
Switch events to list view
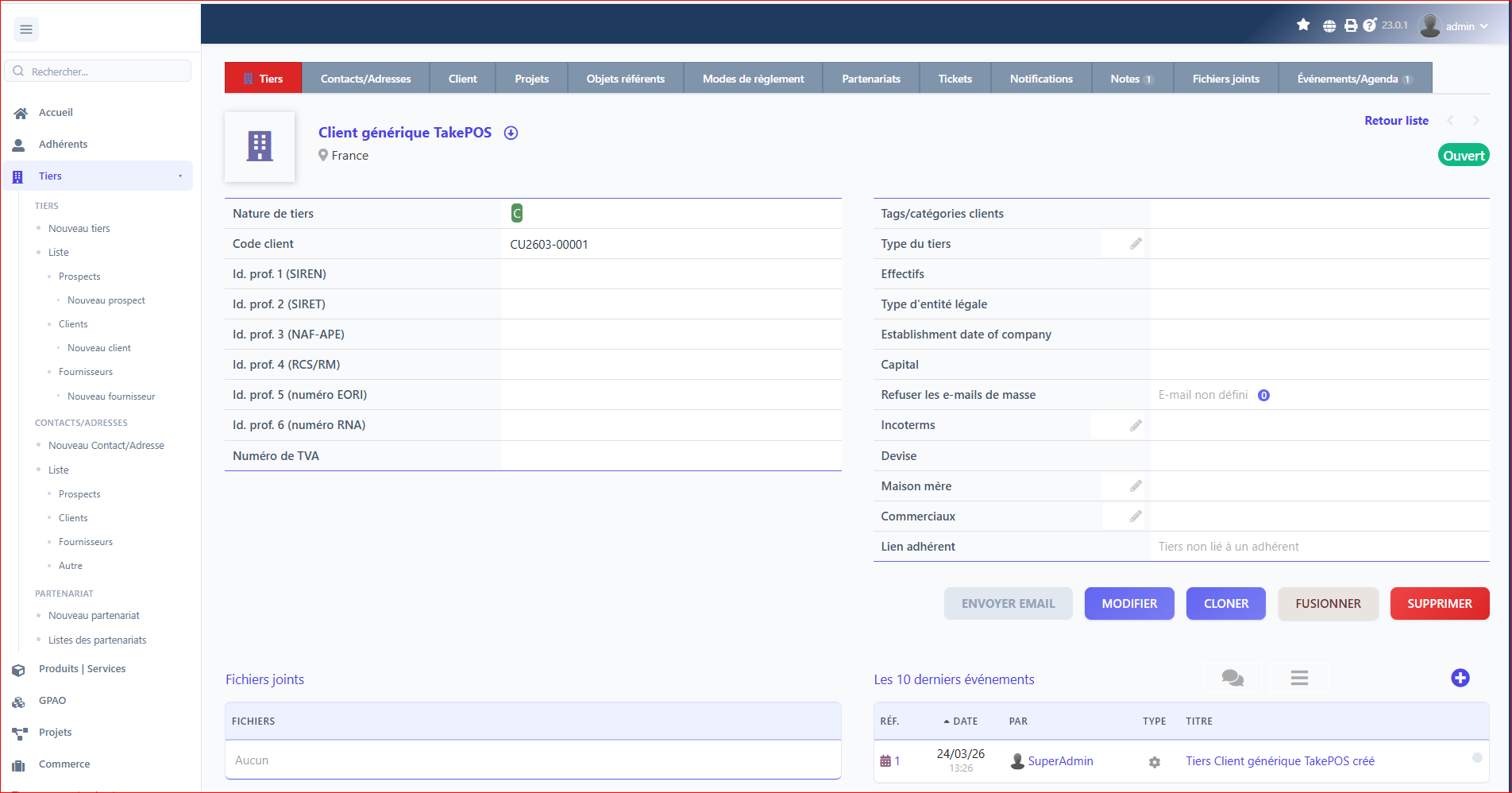1299,678
